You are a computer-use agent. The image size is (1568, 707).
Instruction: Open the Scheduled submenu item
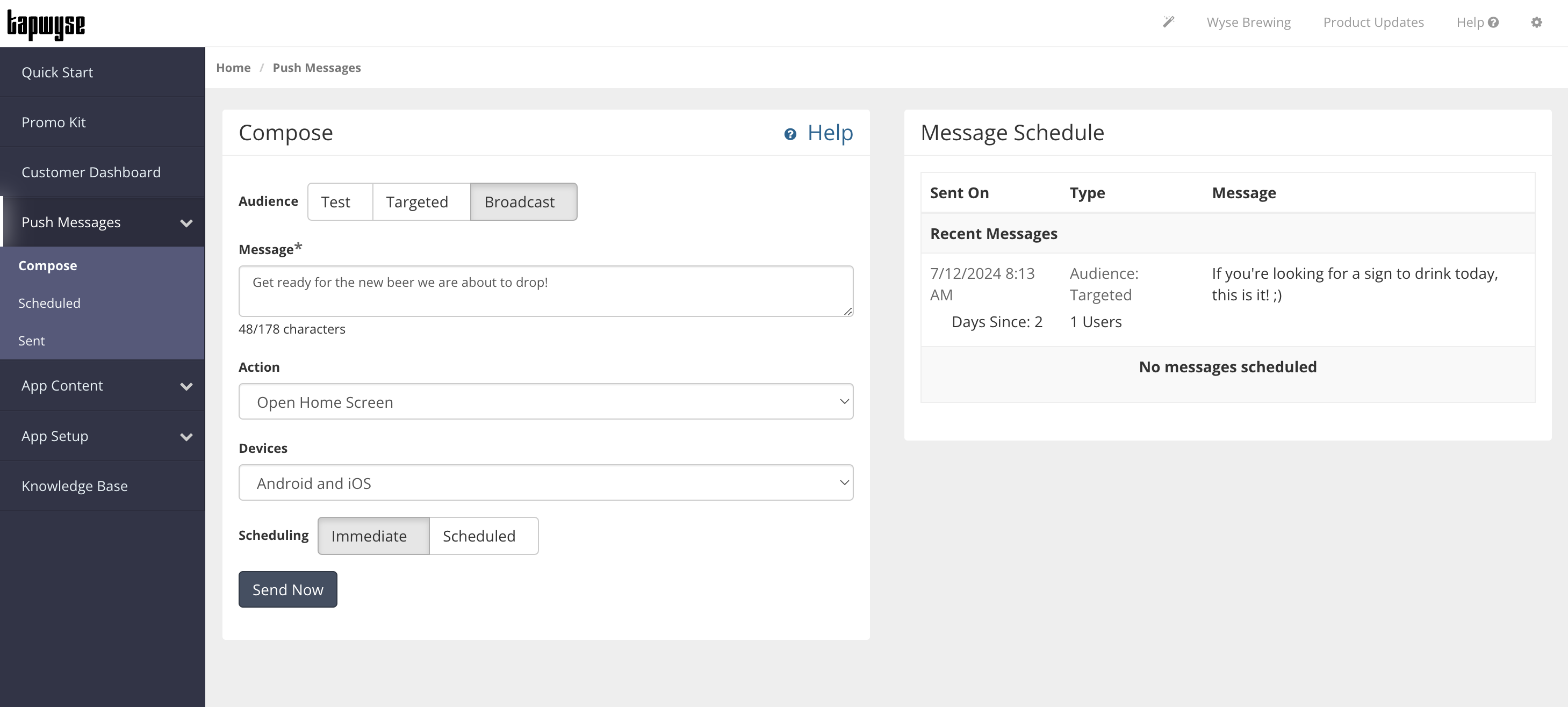(49, 303)
